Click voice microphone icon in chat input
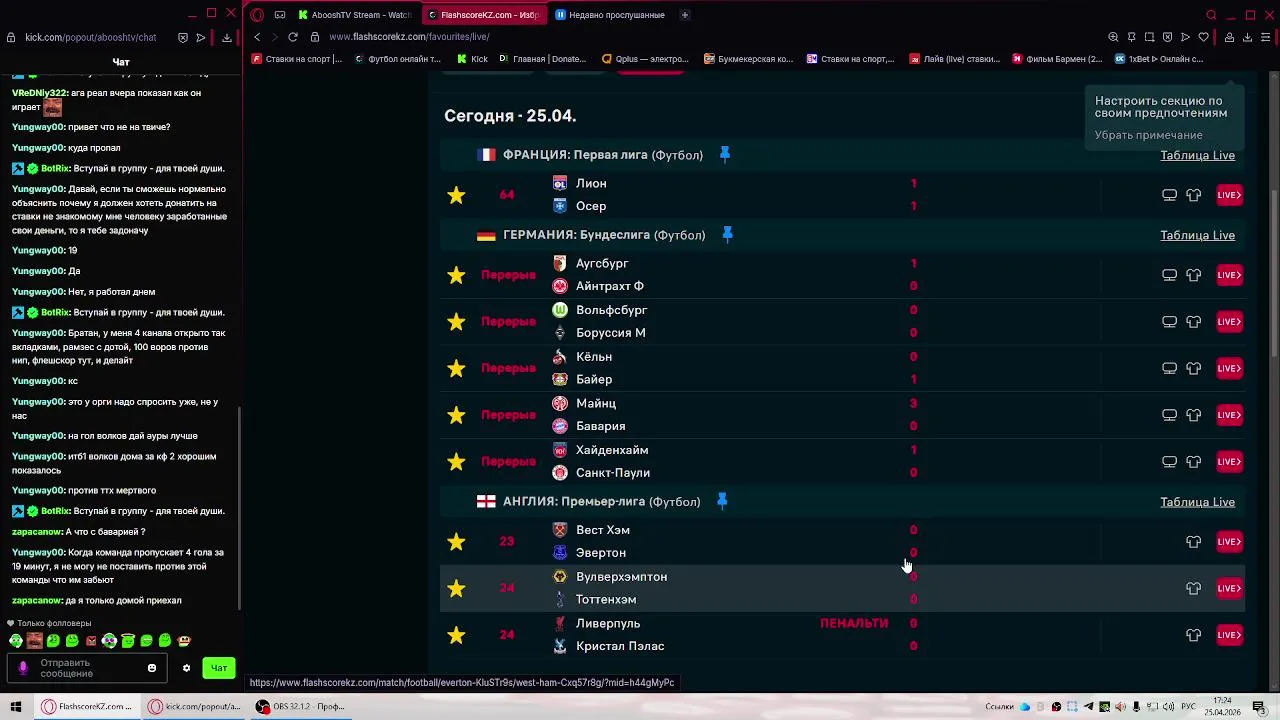The height and width of the screenshot is (720, 1280). 23,668
